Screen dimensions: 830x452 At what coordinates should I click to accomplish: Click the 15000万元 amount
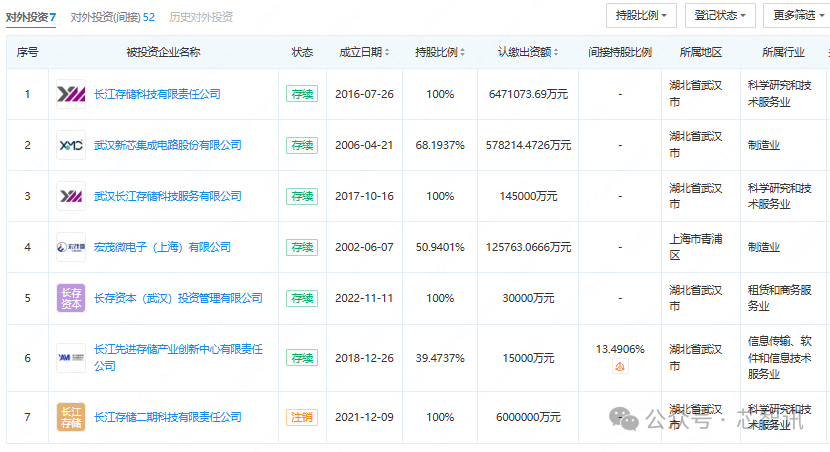(528, 358)
